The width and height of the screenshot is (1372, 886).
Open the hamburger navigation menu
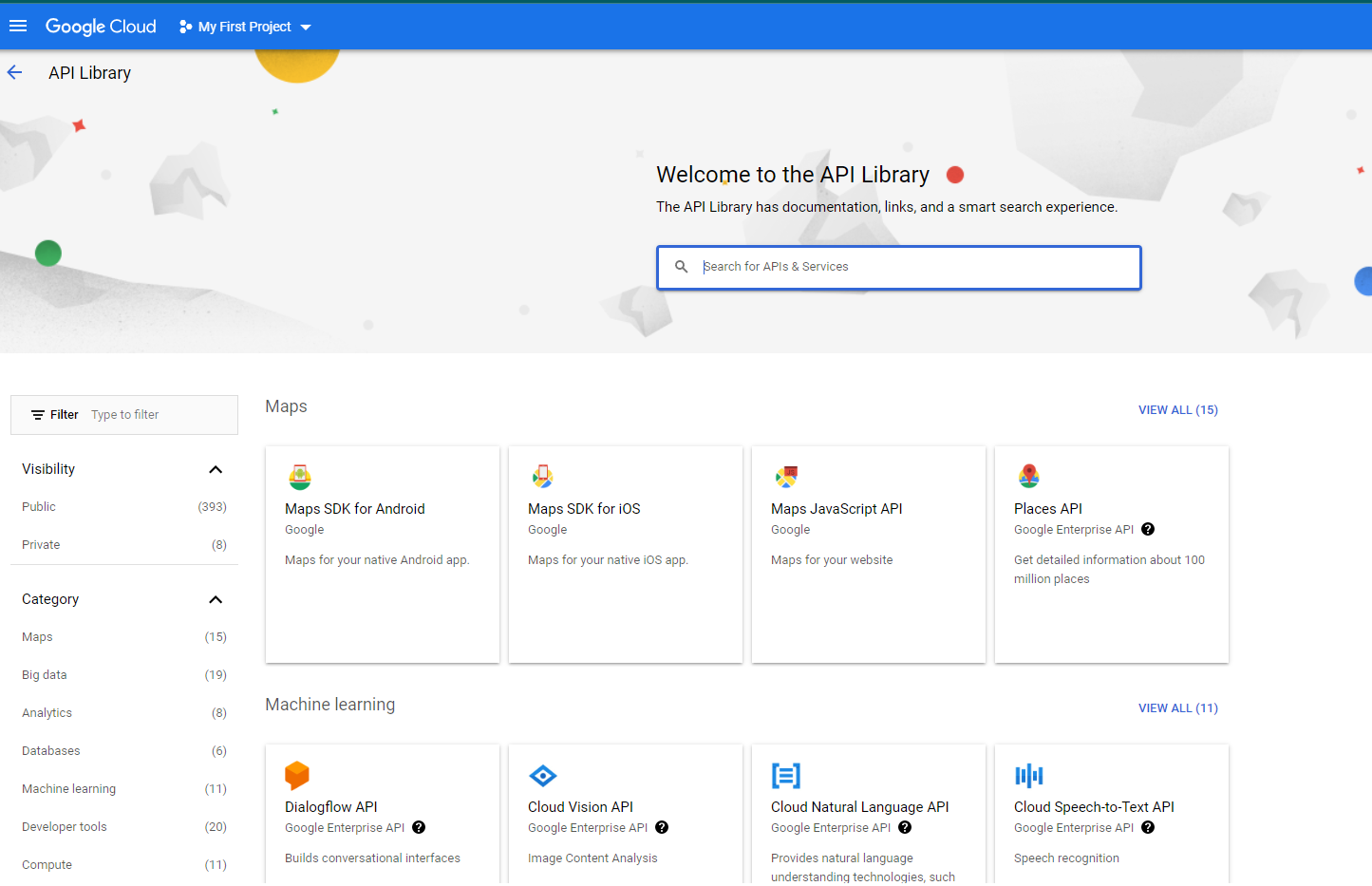(18, 27)
